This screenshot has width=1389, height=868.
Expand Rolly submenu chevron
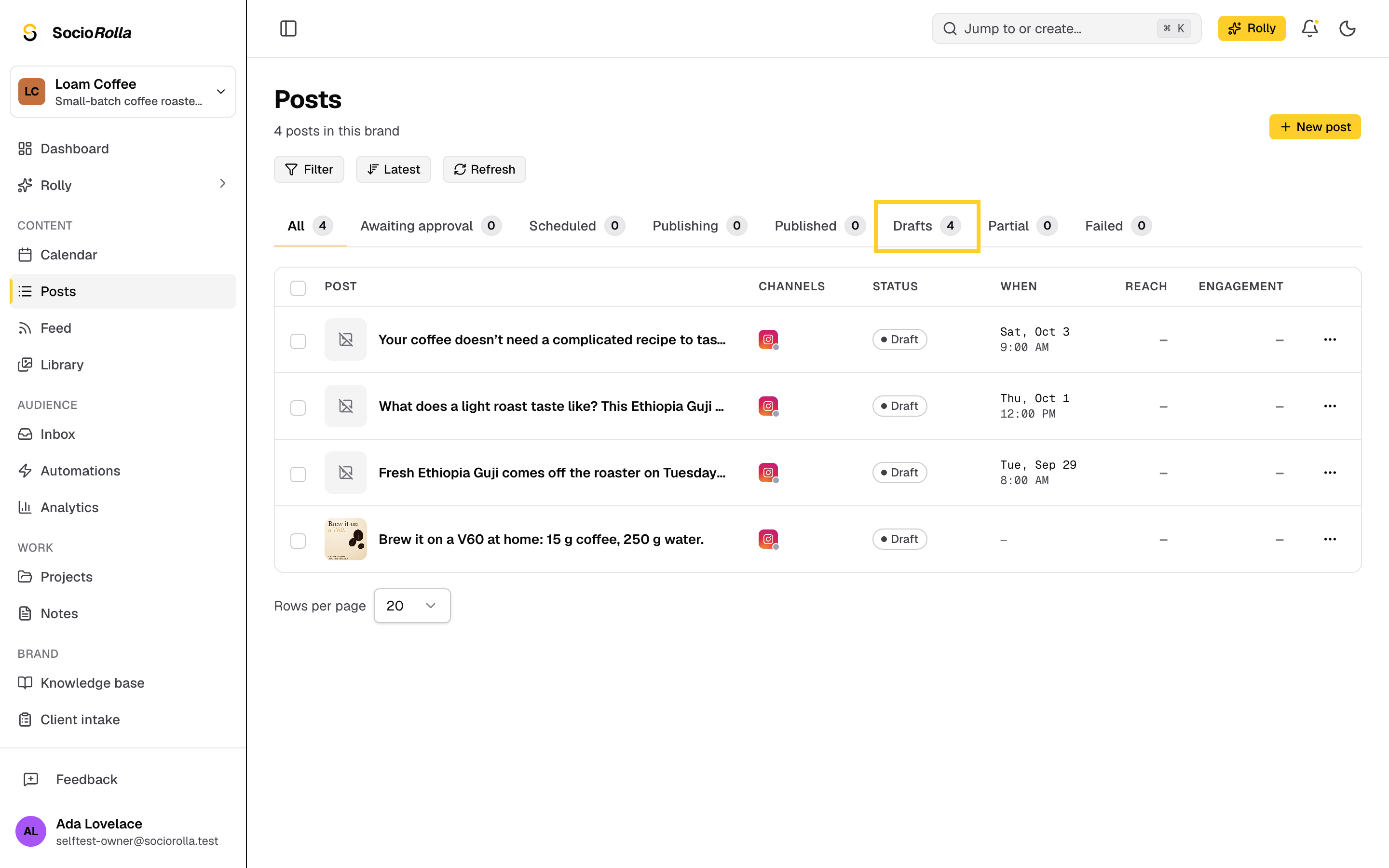click(x=223, y=184)
